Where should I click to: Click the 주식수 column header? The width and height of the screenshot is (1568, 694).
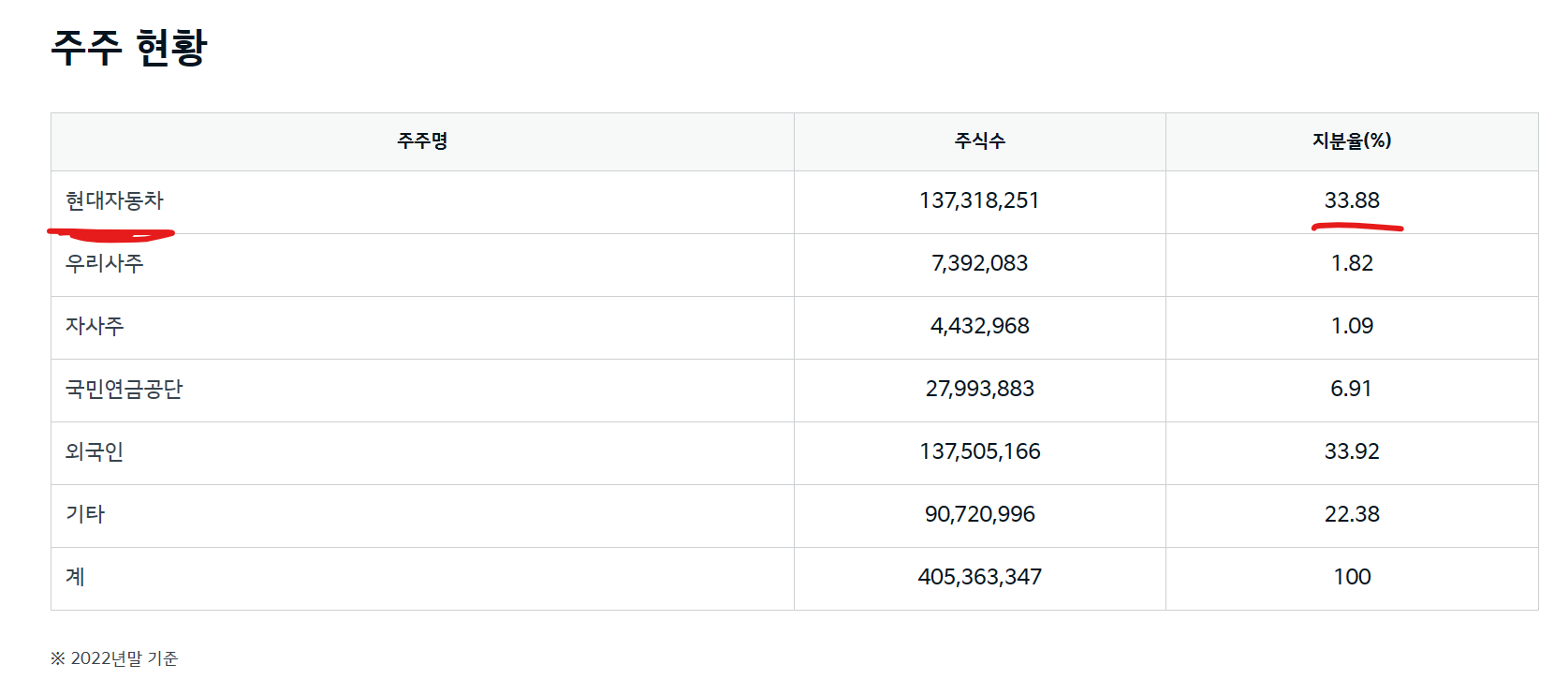pos(979,141)
